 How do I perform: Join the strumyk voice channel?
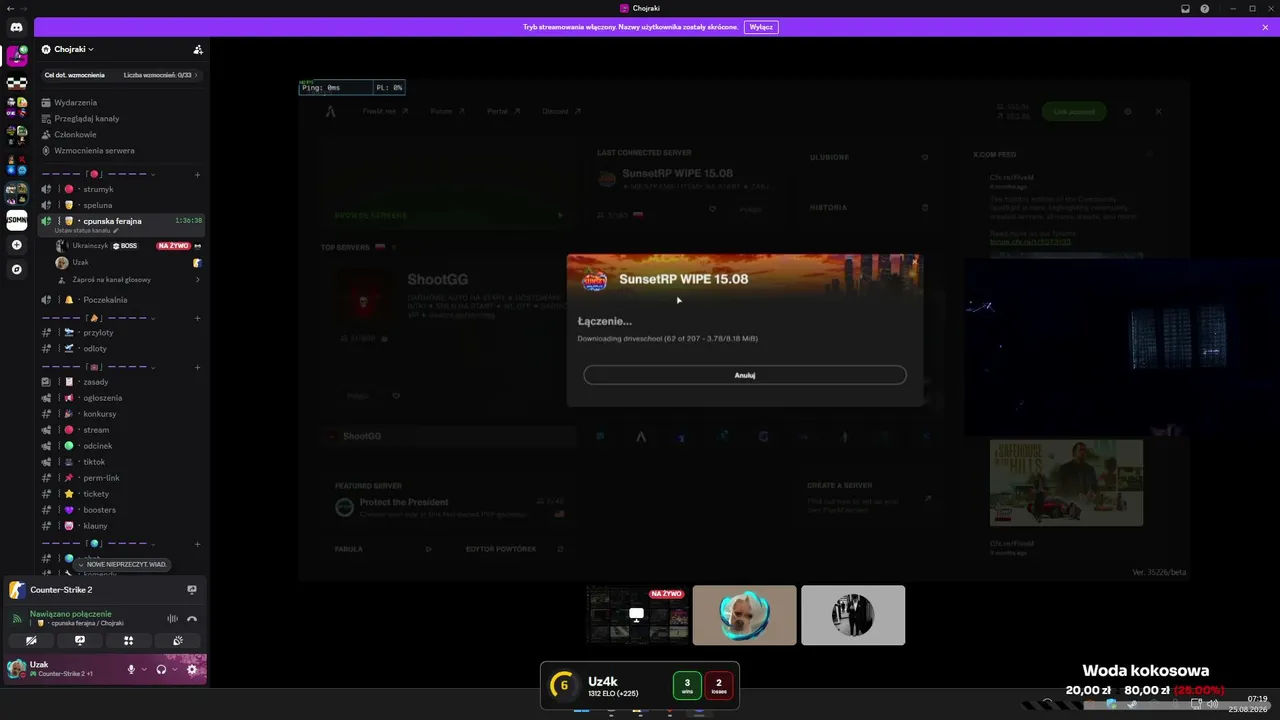(122, 189)
